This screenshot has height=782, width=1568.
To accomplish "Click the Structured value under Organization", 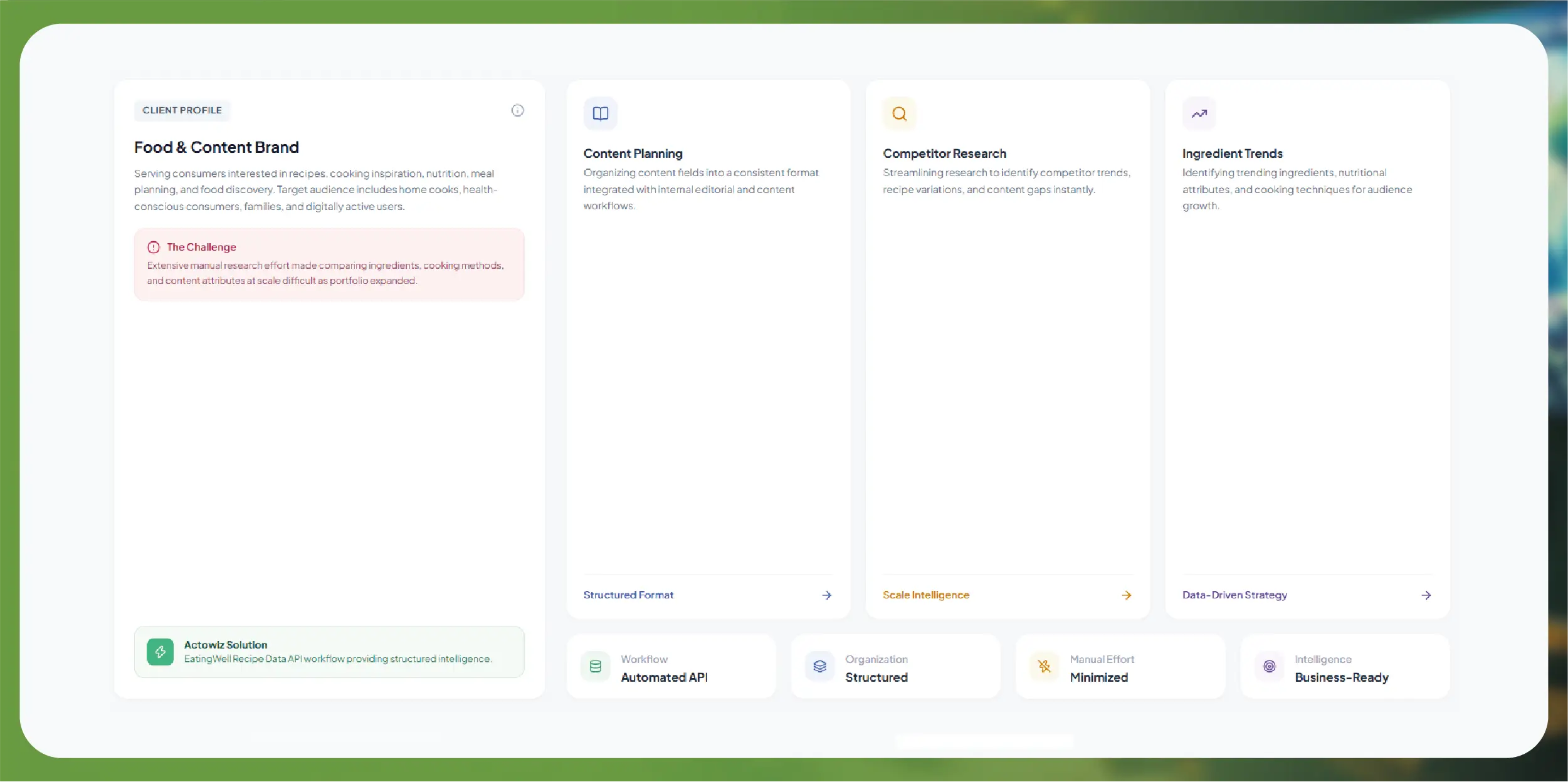I will click(876, 677).
